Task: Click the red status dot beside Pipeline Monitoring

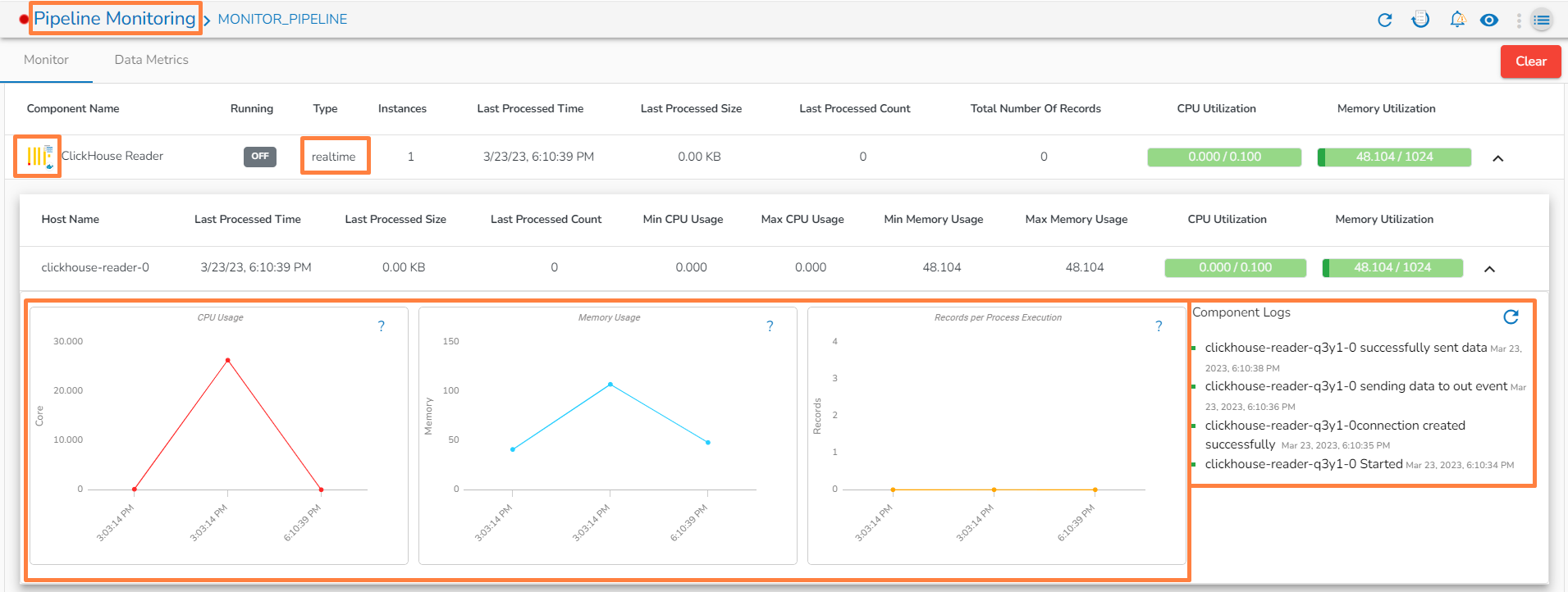Action: click(24, 19)
